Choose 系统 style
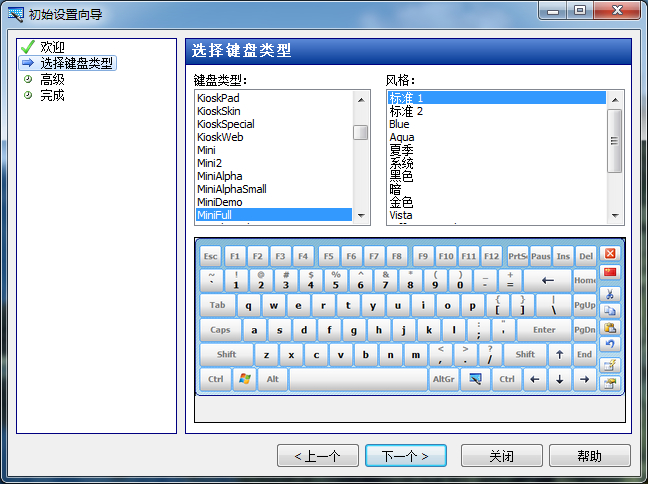Screen dimensions: 648x484 click(497, 163)
